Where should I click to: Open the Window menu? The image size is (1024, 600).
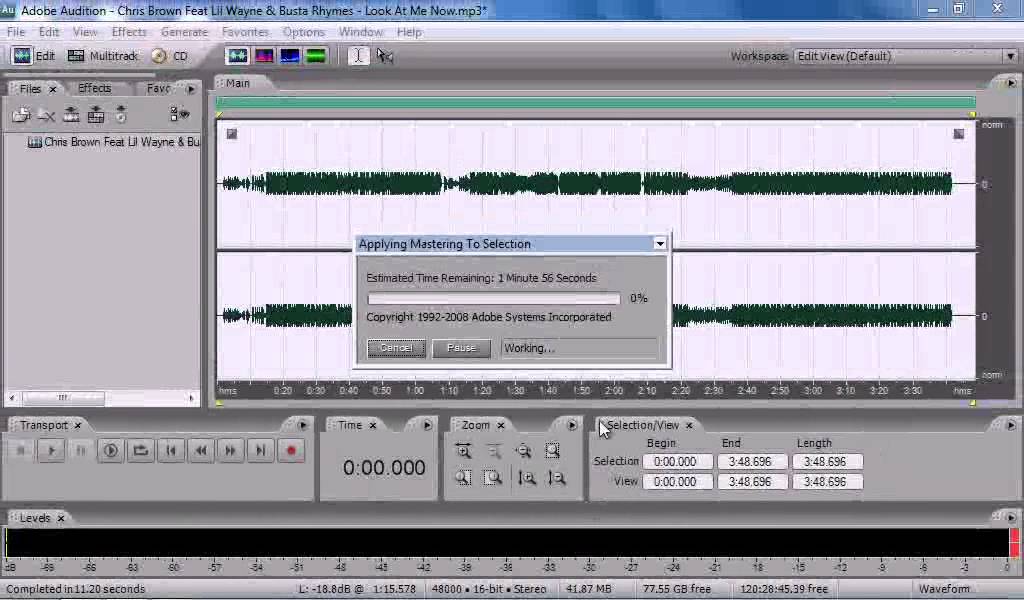pos(360,32)
